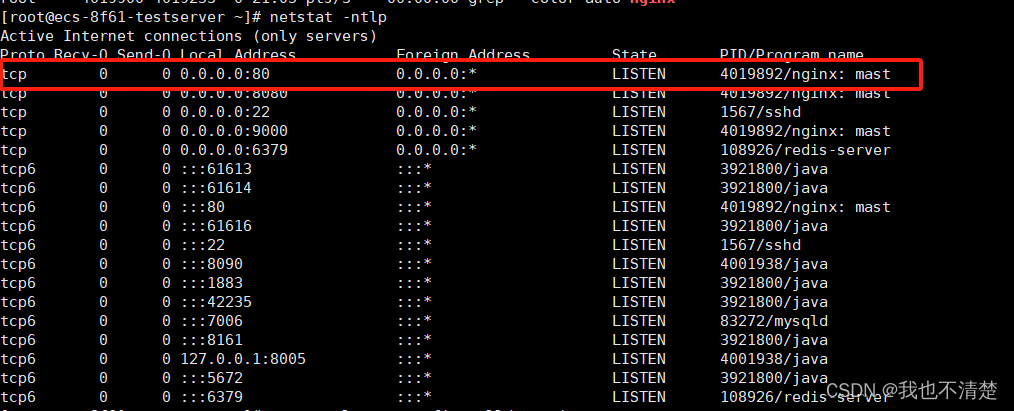Viewport: 1014px width, 411px height.
Task: Click 4001938/java in the :::8090 row
Action: coord(774,264)
